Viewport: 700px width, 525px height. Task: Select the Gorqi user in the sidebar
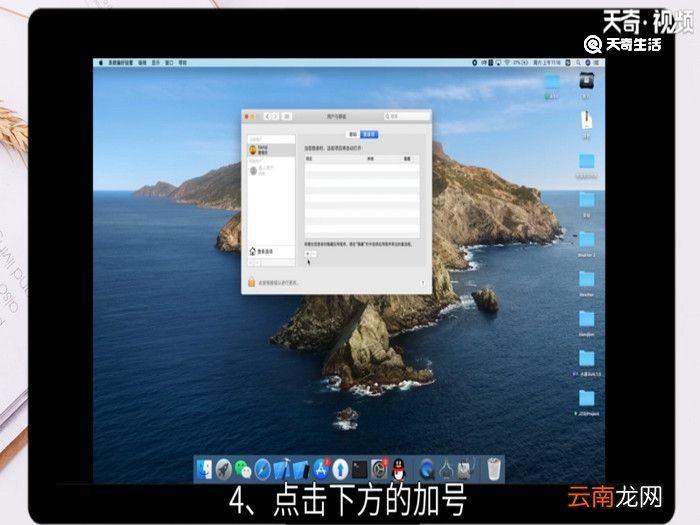point(271,150)
